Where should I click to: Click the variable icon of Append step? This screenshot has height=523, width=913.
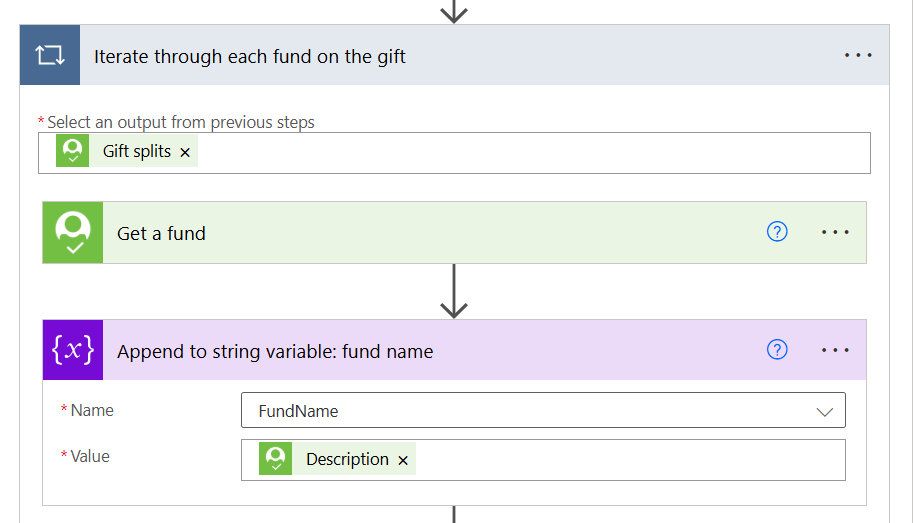click(73, 350)
